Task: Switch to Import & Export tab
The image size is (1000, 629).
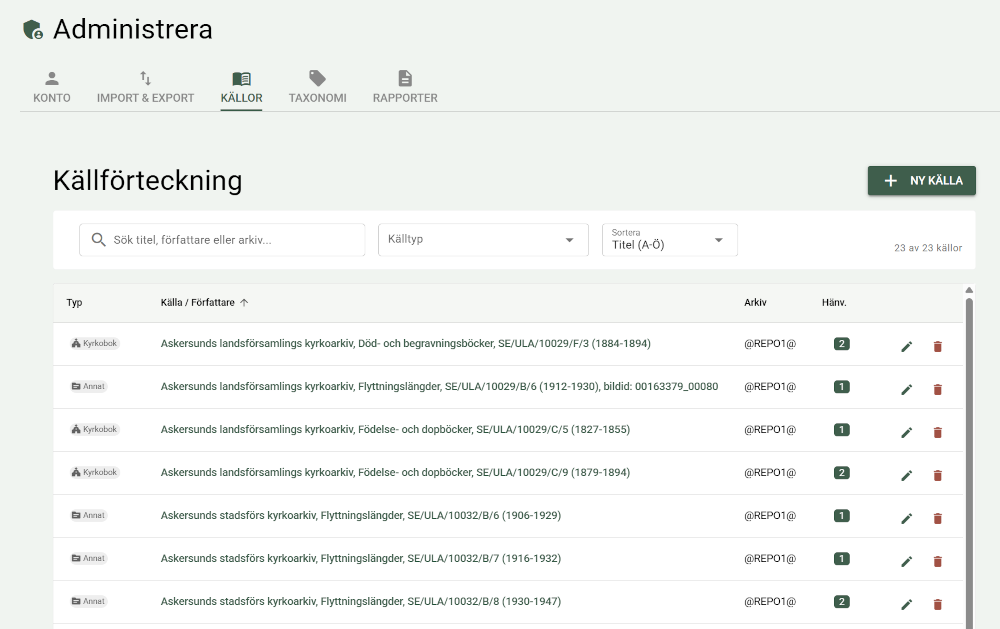Action: 145,87
